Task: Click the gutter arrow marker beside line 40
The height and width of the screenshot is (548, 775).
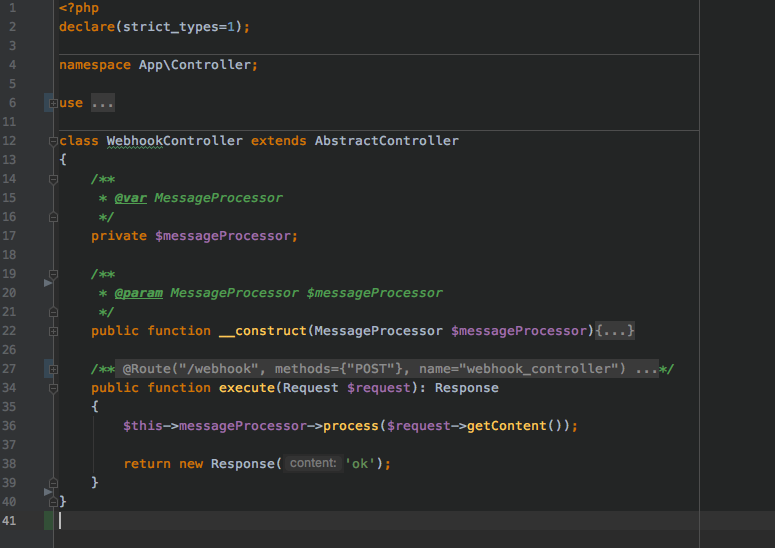Action: tap(47, 492)
